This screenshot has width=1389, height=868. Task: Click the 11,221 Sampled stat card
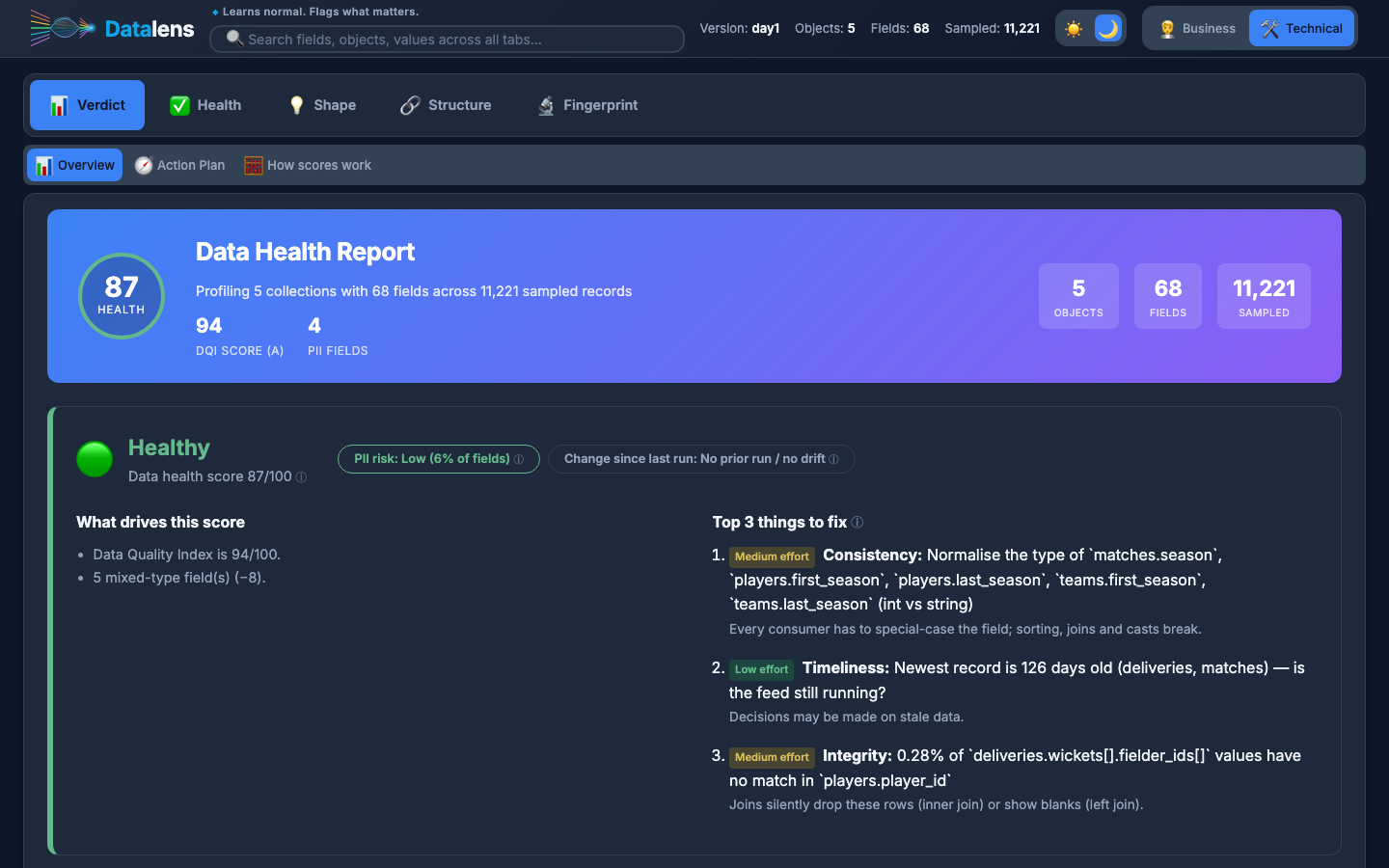click(x=1264, y=296)
